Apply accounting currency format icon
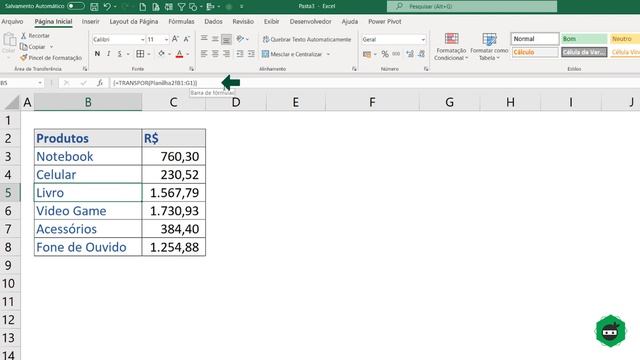 pyautogui.click(x=367, y=54)
